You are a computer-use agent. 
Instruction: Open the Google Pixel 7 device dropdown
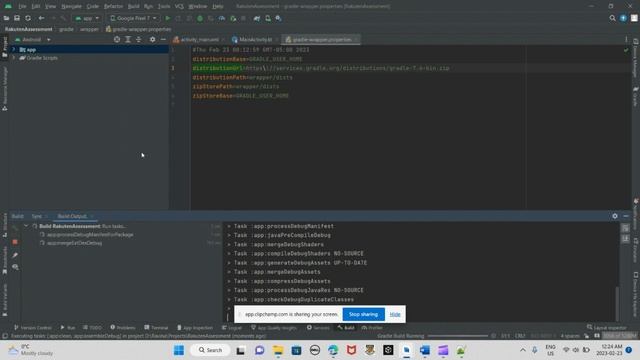click(x=133, y=18)
